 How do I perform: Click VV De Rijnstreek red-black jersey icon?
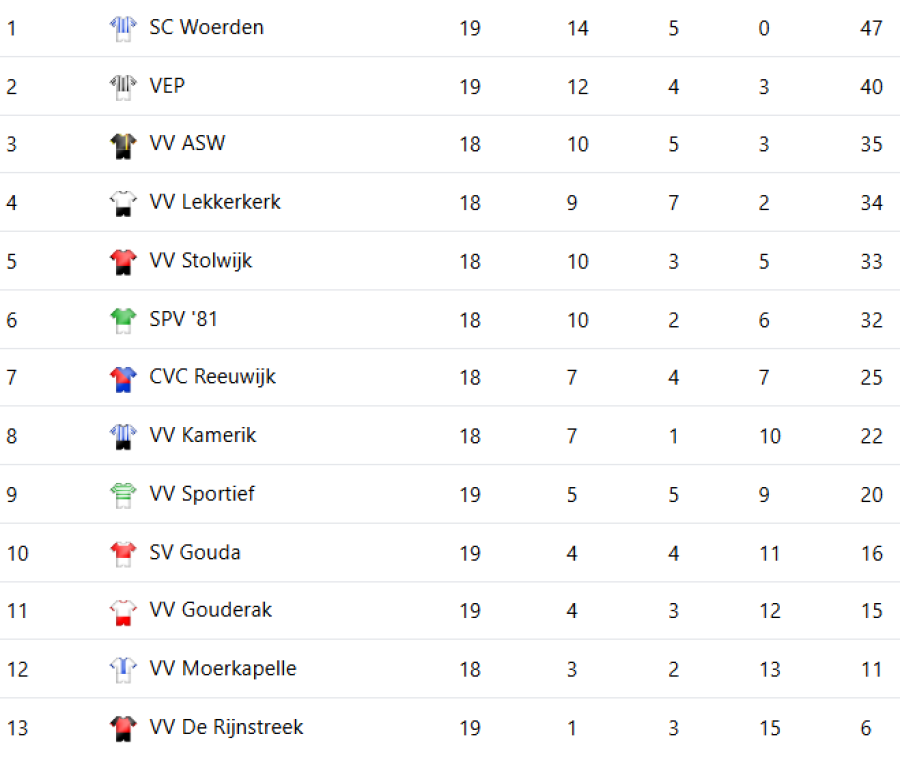point(122,728)
